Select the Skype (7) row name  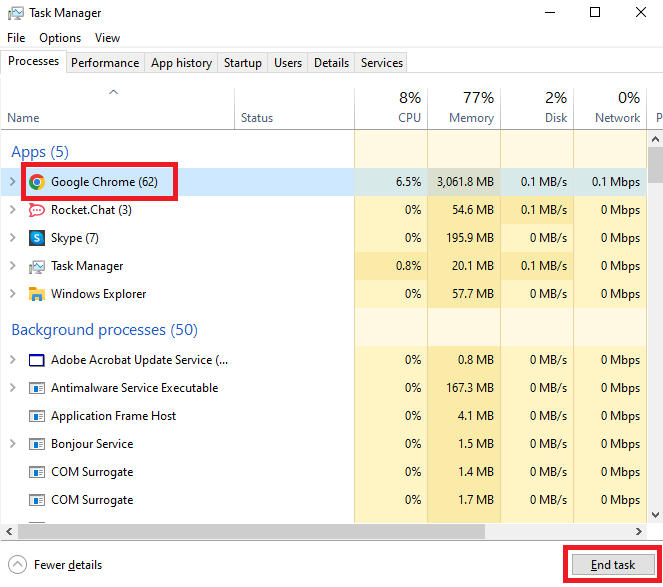click(75, 238)
